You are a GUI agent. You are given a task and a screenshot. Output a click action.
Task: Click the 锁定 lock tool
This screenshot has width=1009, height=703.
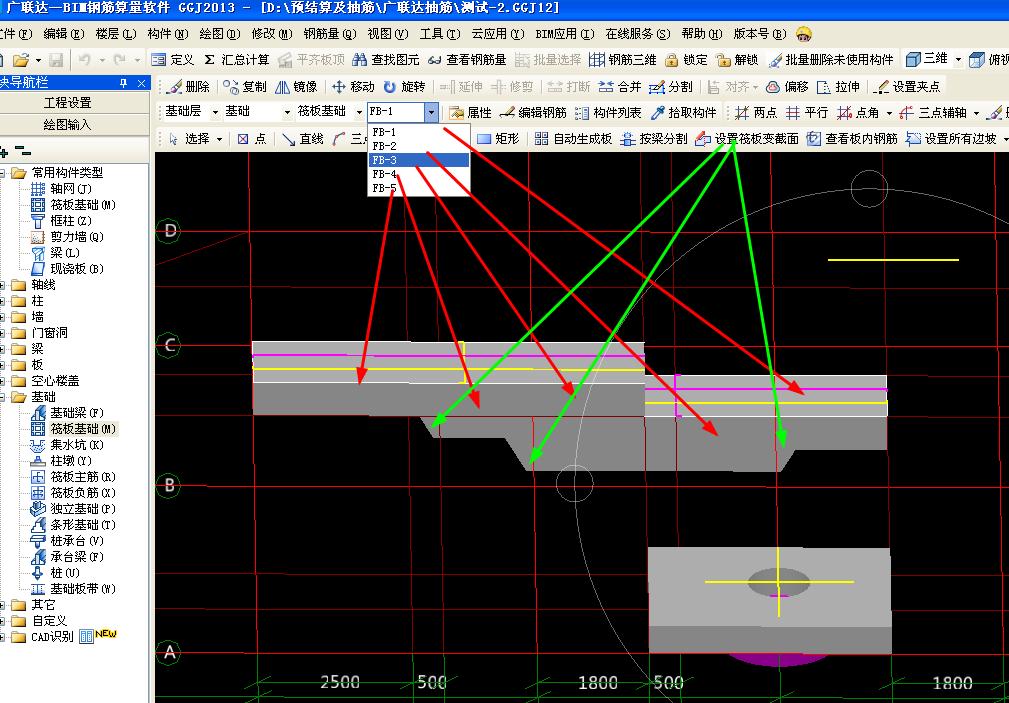[x=686, y=60]
